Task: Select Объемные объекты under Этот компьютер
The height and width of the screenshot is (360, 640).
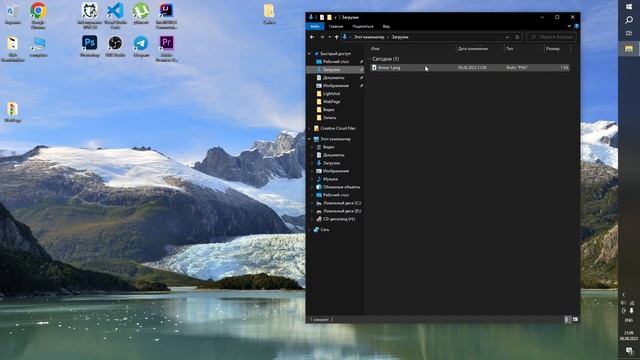Action: [338, 187]
